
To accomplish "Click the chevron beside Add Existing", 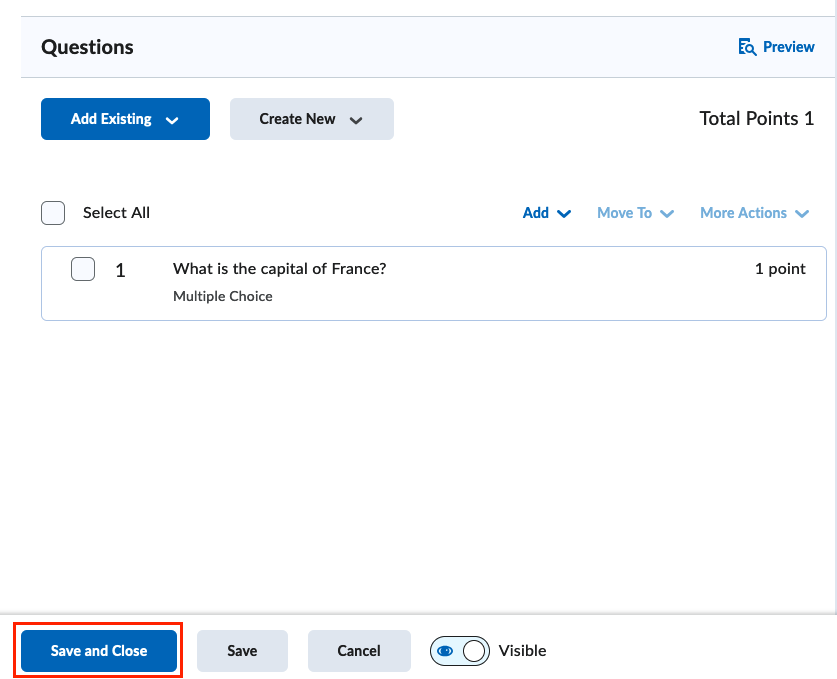I will pyautogui.click(x=172, y=120).
